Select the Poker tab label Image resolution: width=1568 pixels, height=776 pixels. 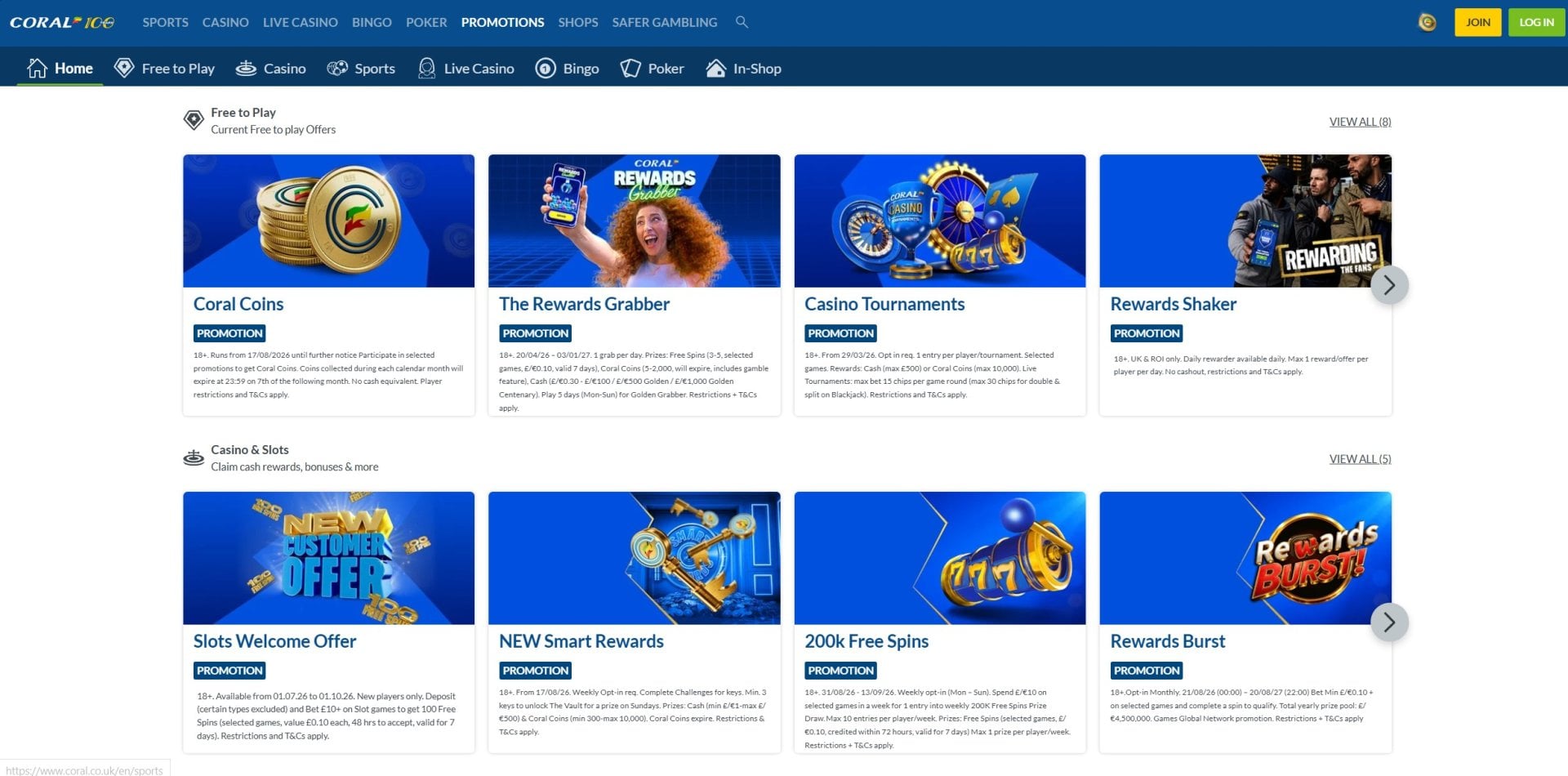666,69
